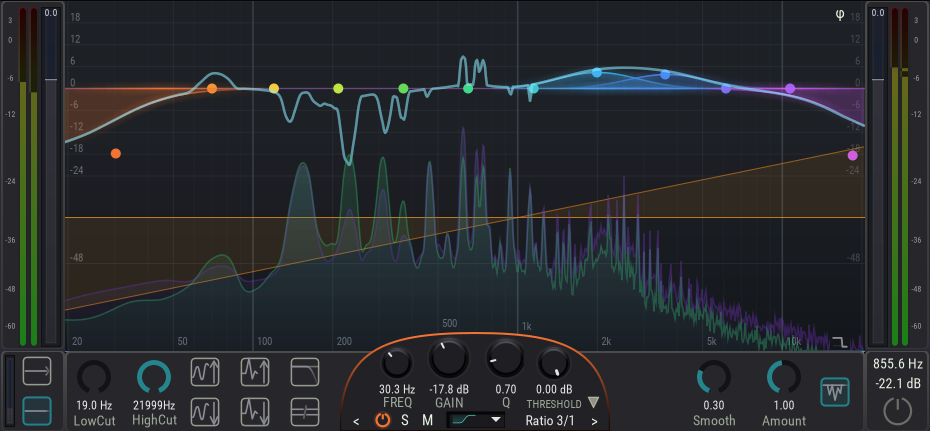Select the orange low-shelf handle near 30 Hz

point(116,154)
